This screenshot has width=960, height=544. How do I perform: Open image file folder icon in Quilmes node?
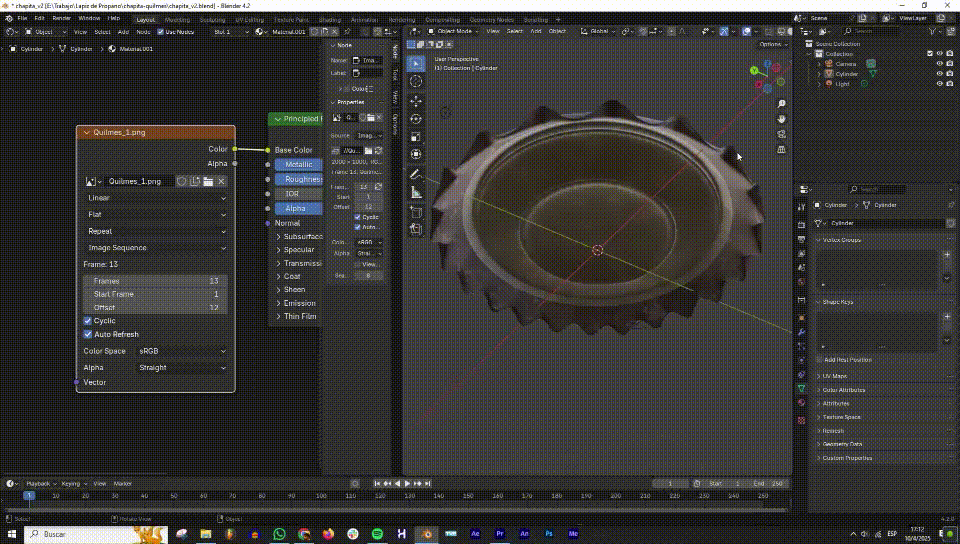click(208, 181)
